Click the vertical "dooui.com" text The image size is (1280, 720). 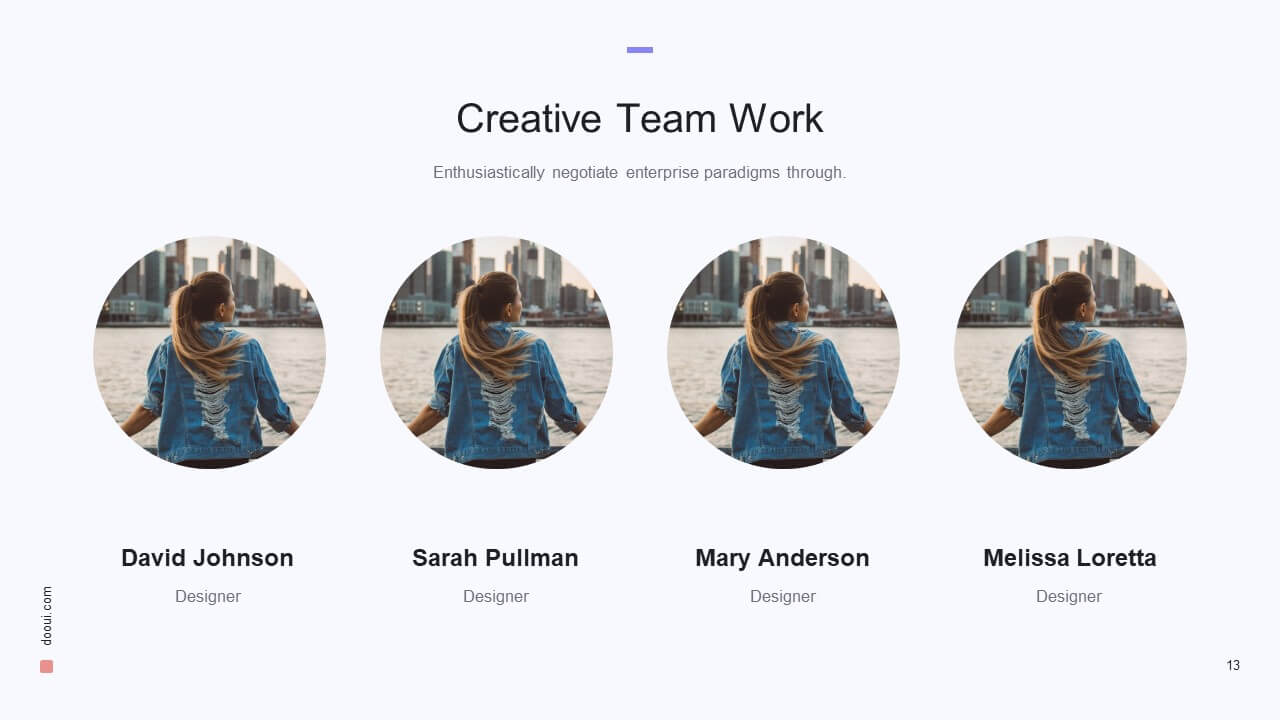click(x=47, y=616)
